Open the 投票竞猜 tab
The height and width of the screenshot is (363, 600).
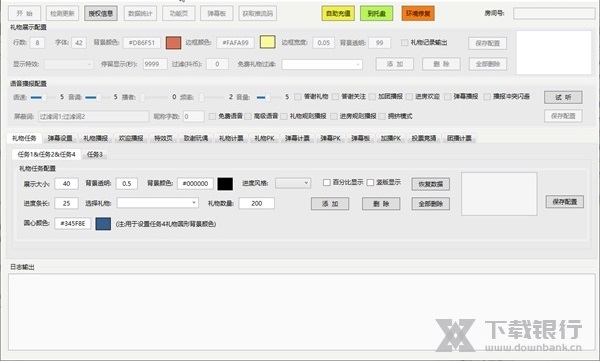[424, 138]
